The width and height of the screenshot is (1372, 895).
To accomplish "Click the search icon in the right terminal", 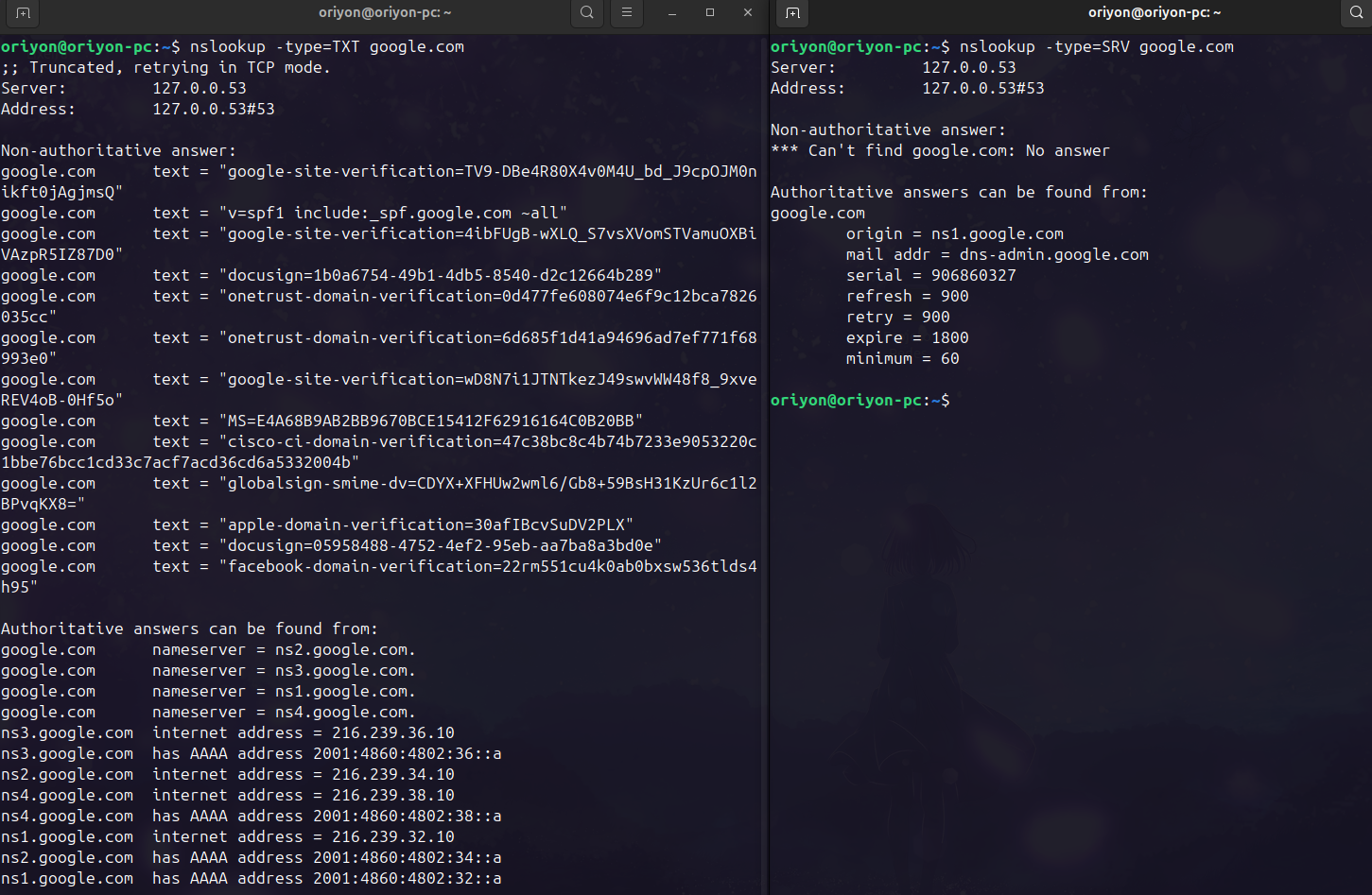I will (x=1356, y=13).
